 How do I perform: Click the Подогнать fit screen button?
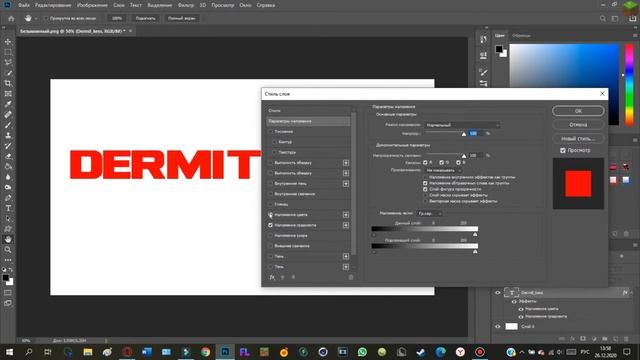[145, 18]
